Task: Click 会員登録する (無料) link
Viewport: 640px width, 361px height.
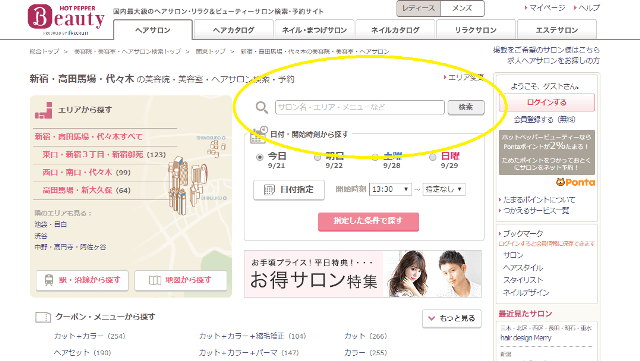Action: 544,120
